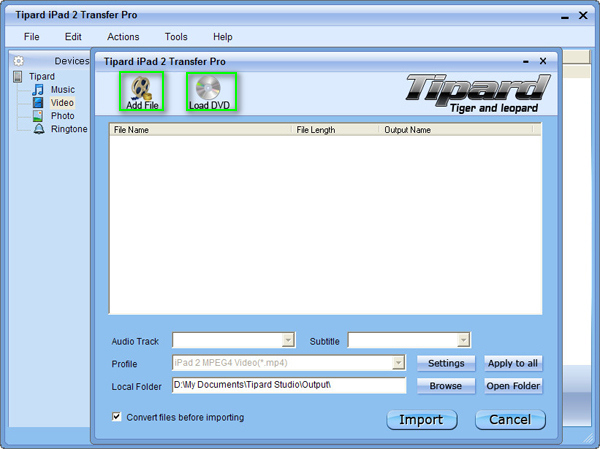Click the Import button
600x449 pixels.
click(422, 420)
